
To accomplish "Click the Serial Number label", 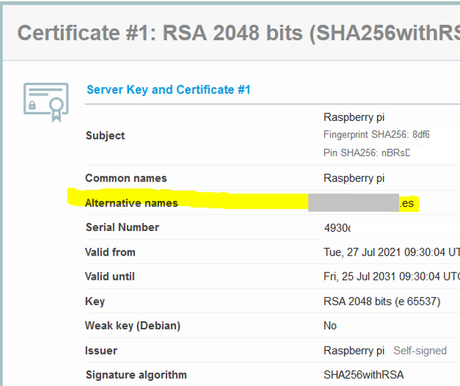I will (x=122, y=227).
